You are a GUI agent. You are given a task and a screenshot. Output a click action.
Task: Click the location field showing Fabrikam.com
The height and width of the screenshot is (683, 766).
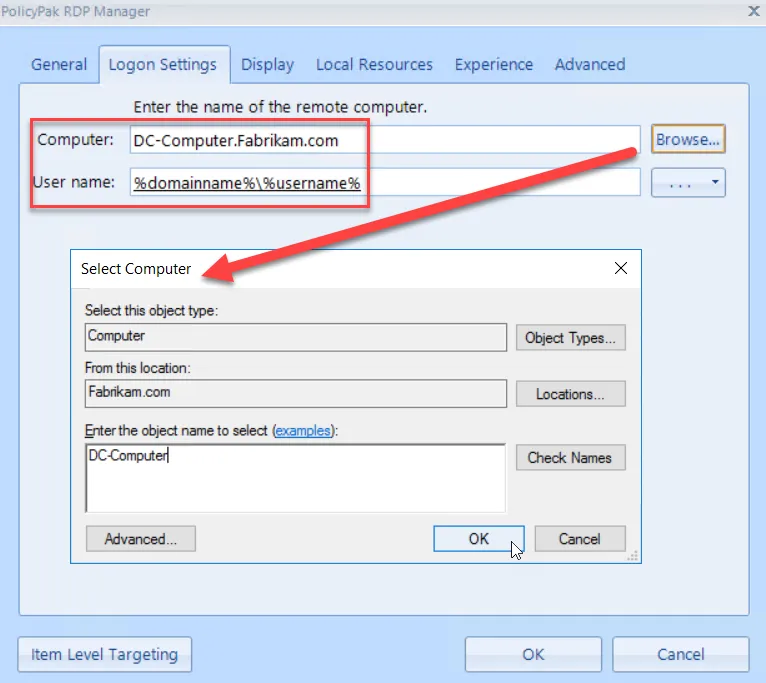(296, 393)
